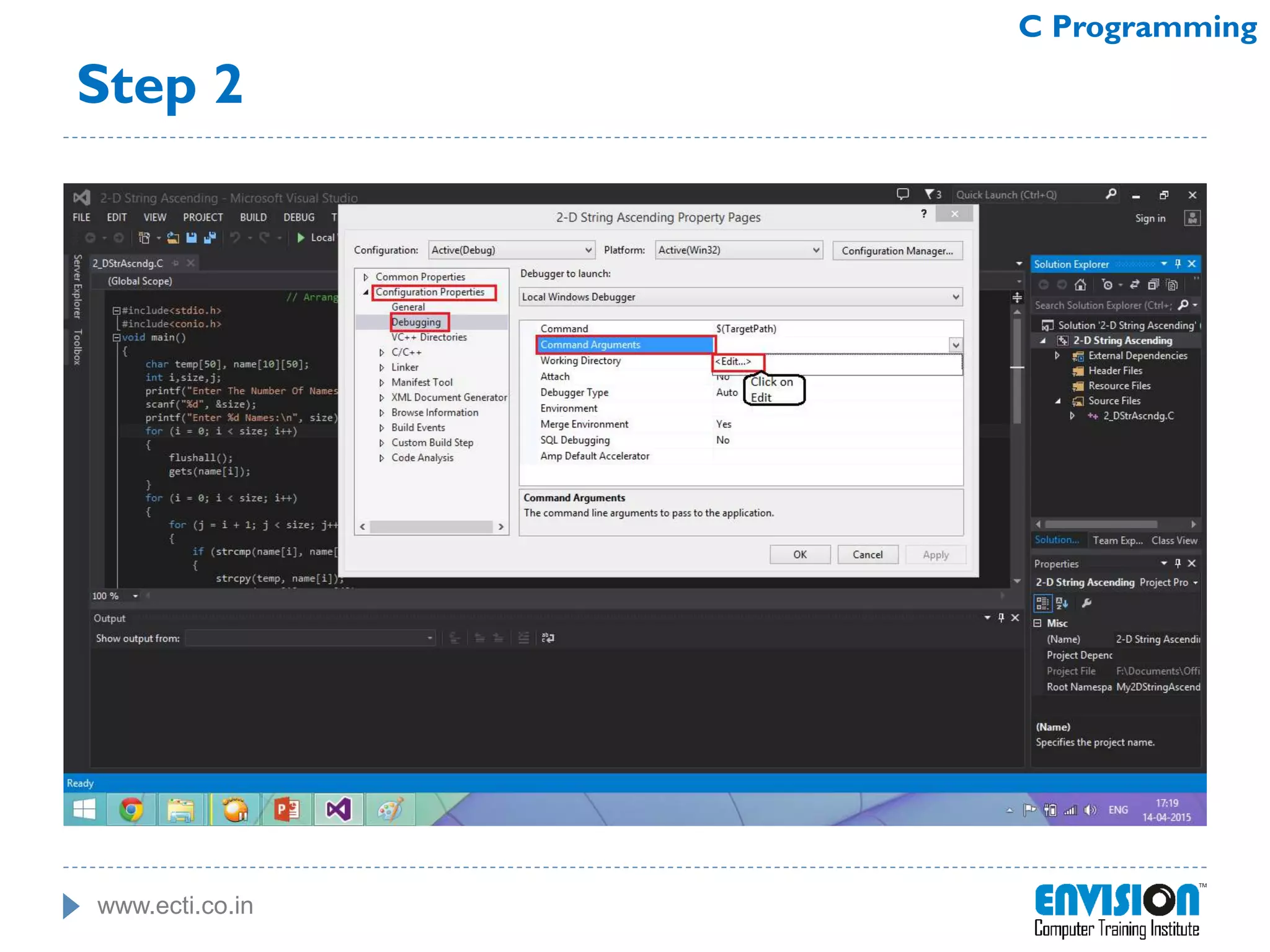Select Debugging in the property tree
1270x952 pixels.
(416, 322)
